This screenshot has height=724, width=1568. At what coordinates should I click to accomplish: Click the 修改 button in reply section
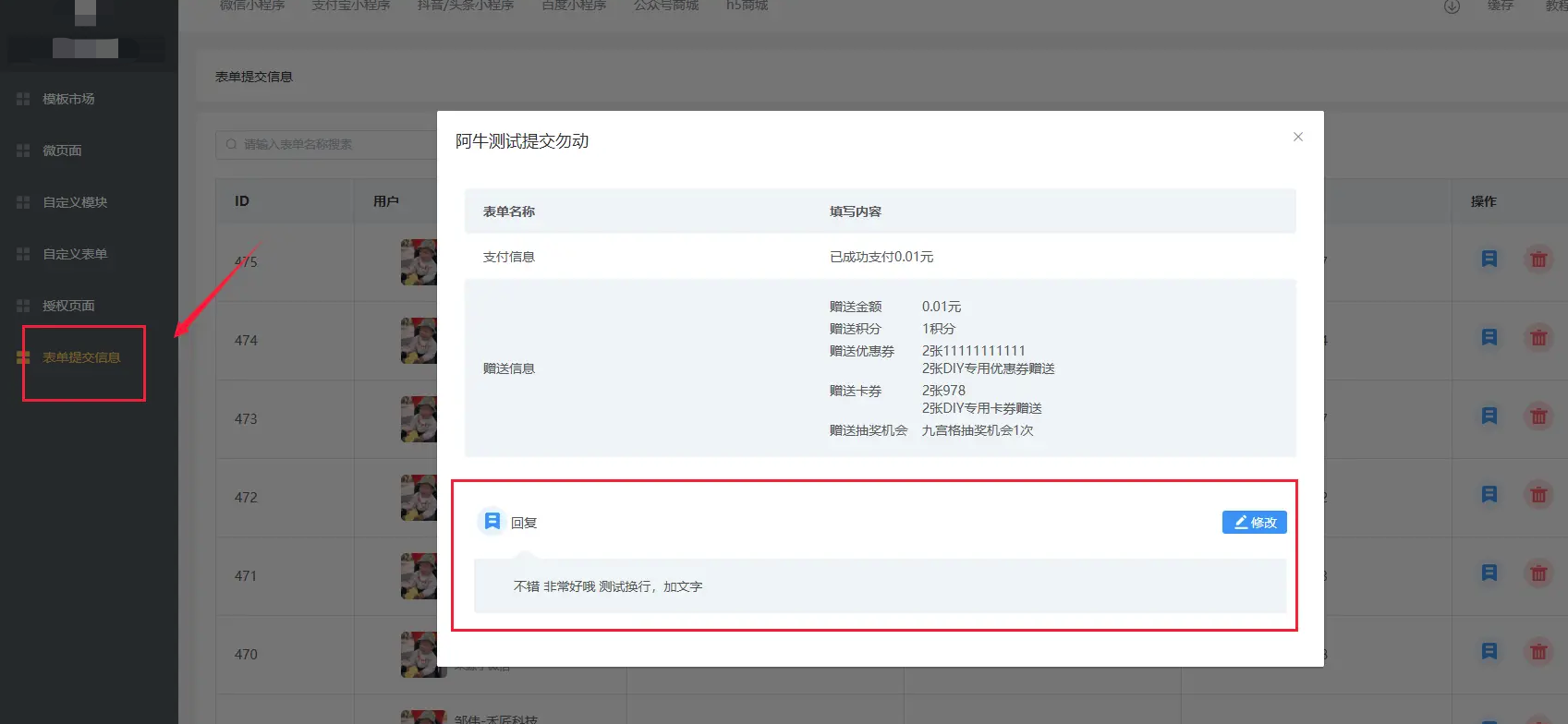(x=1254, y=523)
